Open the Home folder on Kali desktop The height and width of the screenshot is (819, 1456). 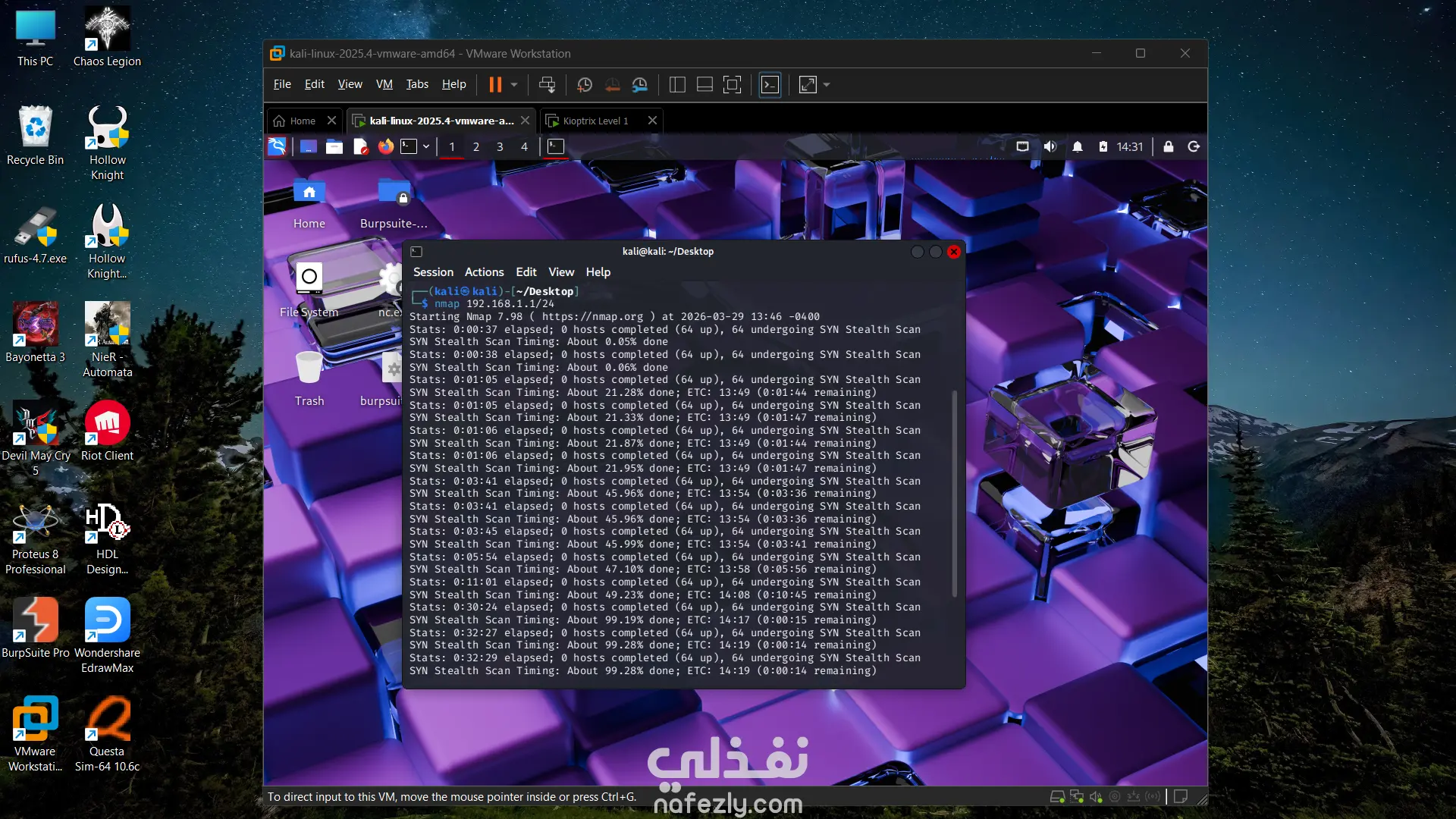(309, 203)
